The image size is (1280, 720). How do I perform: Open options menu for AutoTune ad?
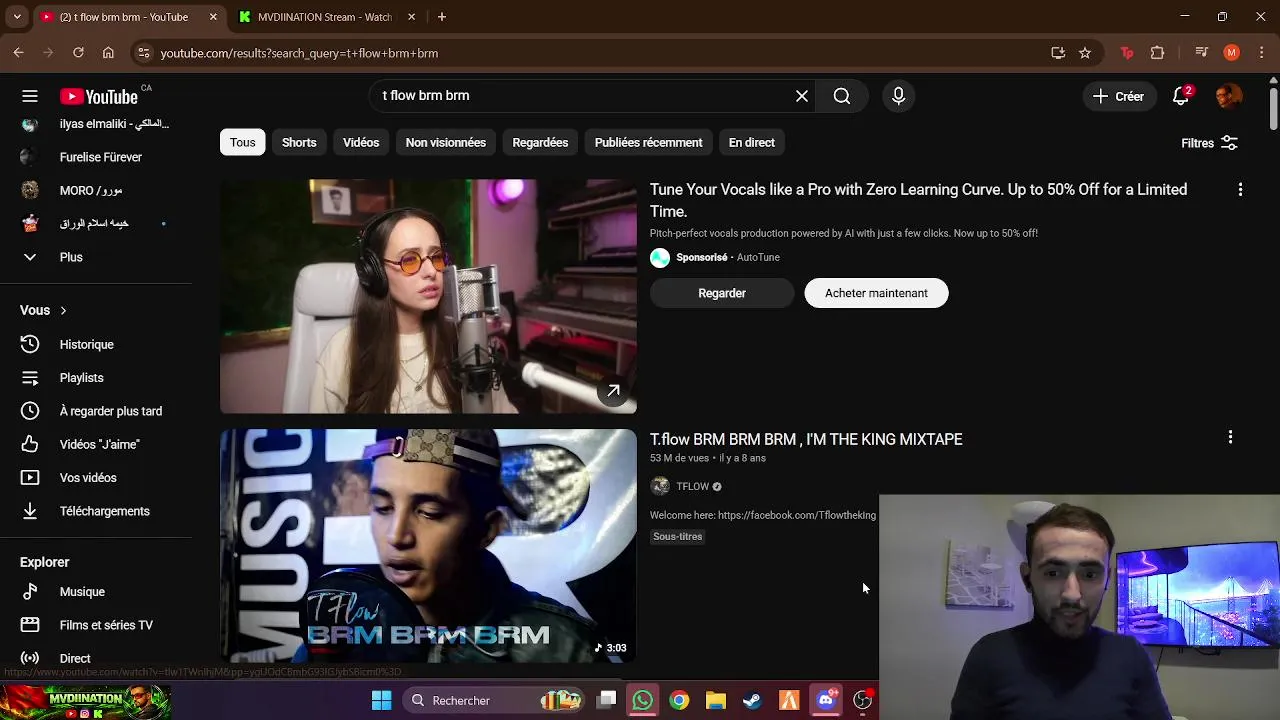[x=1240, y=189]
